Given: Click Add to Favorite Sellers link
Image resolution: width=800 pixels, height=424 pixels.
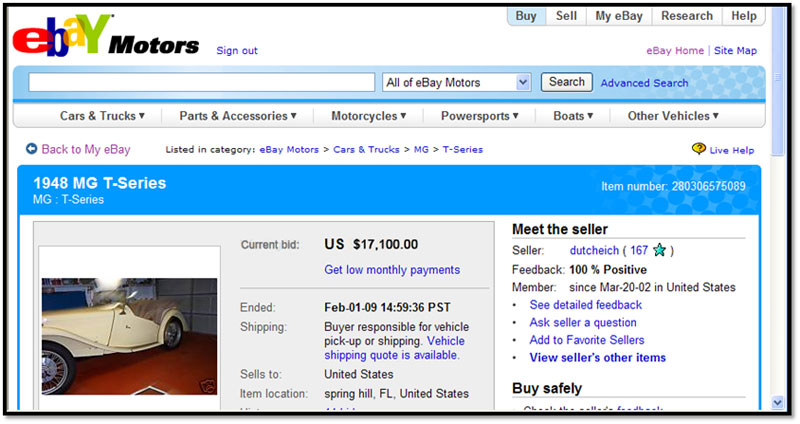Looking at the screenshot, I should pyautogui.click(x=587, y=340).
